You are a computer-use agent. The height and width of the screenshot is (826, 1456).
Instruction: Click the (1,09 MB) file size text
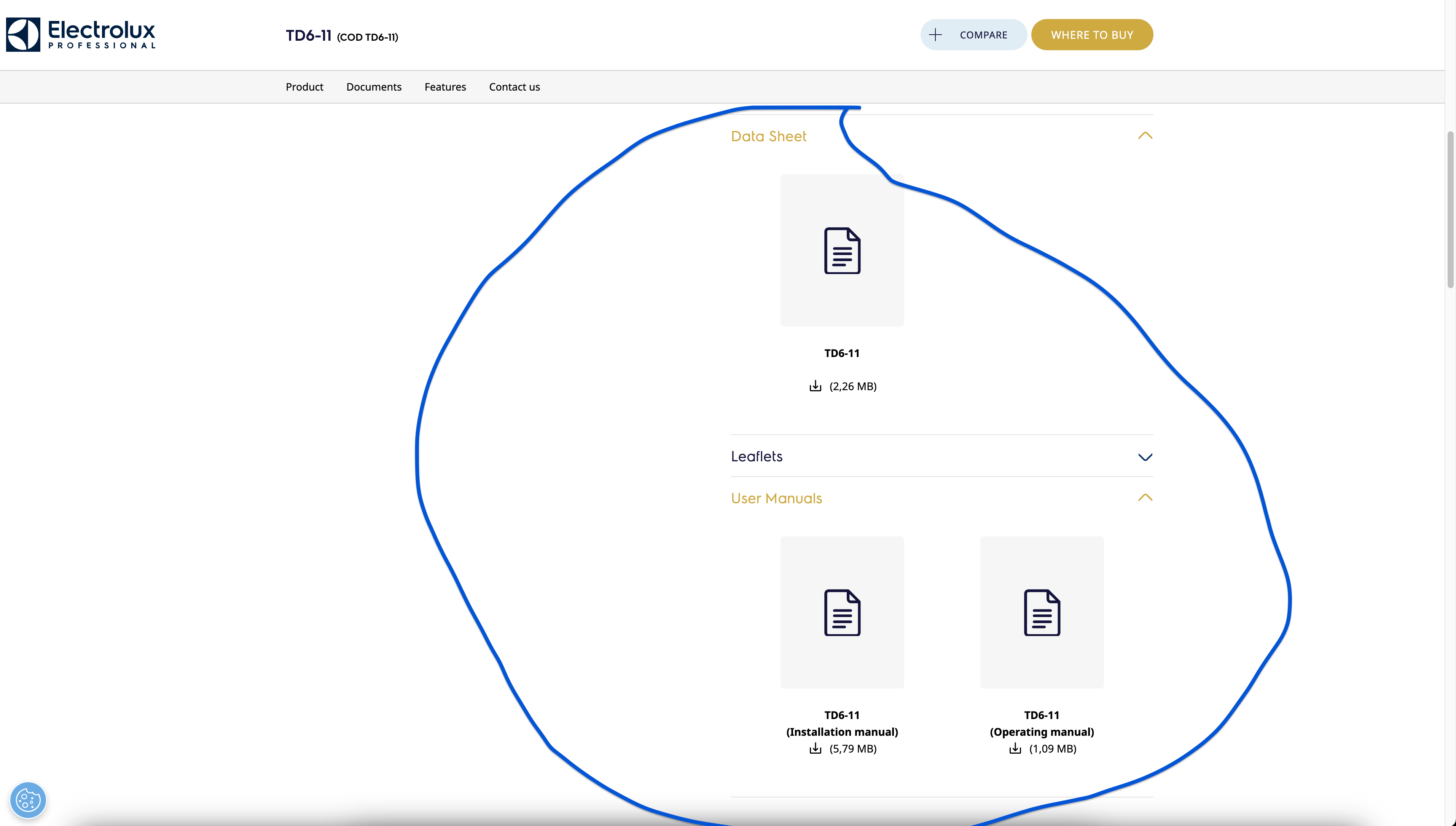[x=1052, y=749]
